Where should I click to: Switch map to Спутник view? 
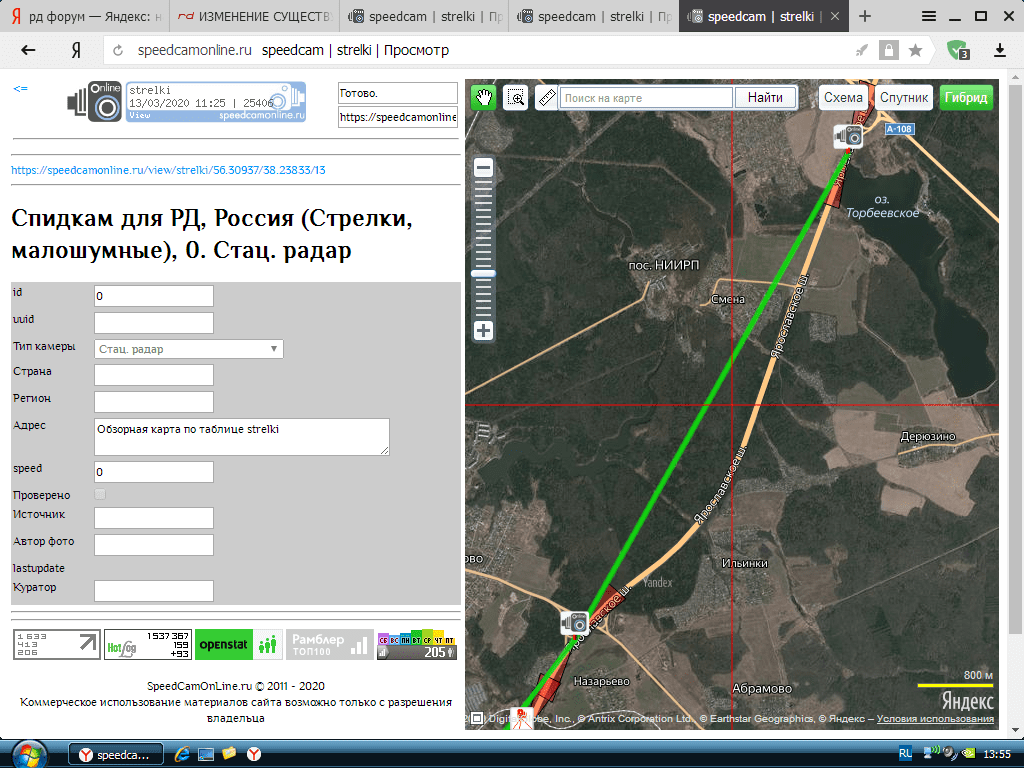coord(904,97)
